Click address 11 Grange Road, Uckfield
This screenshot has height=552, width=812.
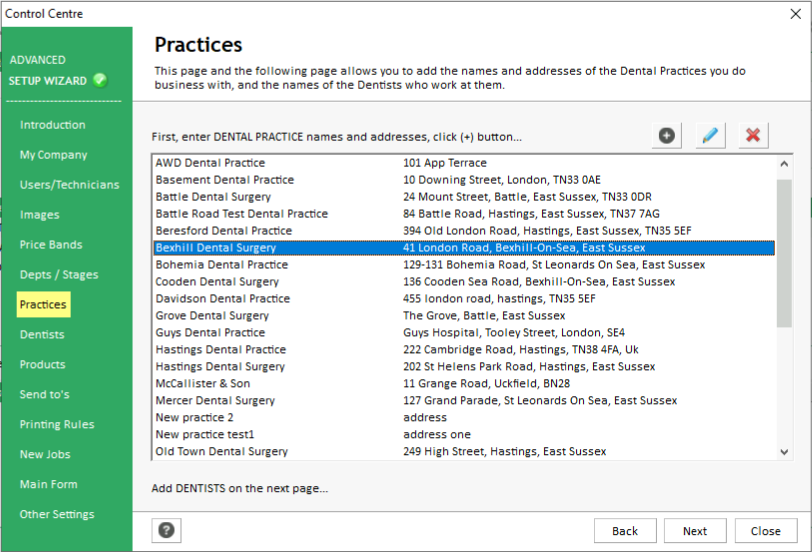pos(486,384)
